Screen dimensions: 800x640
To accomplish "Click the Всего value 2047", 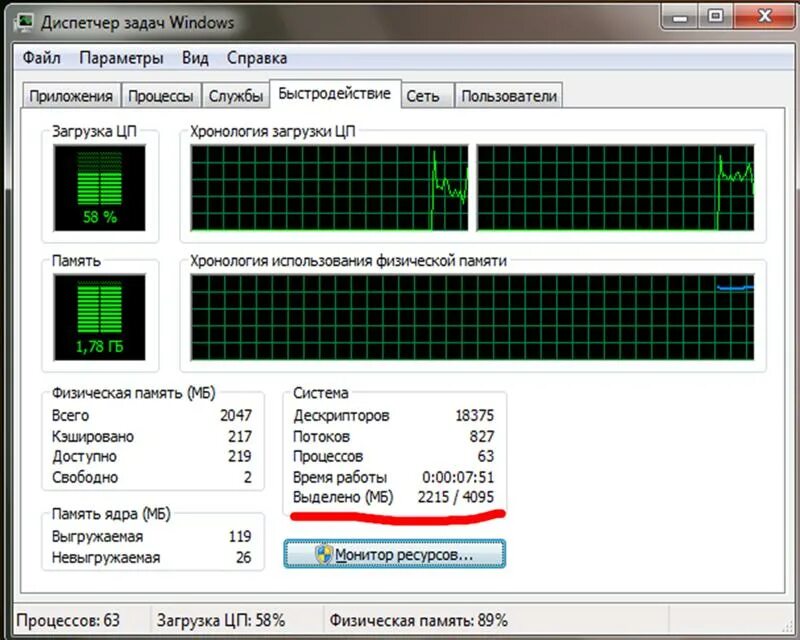I will 236,415.
